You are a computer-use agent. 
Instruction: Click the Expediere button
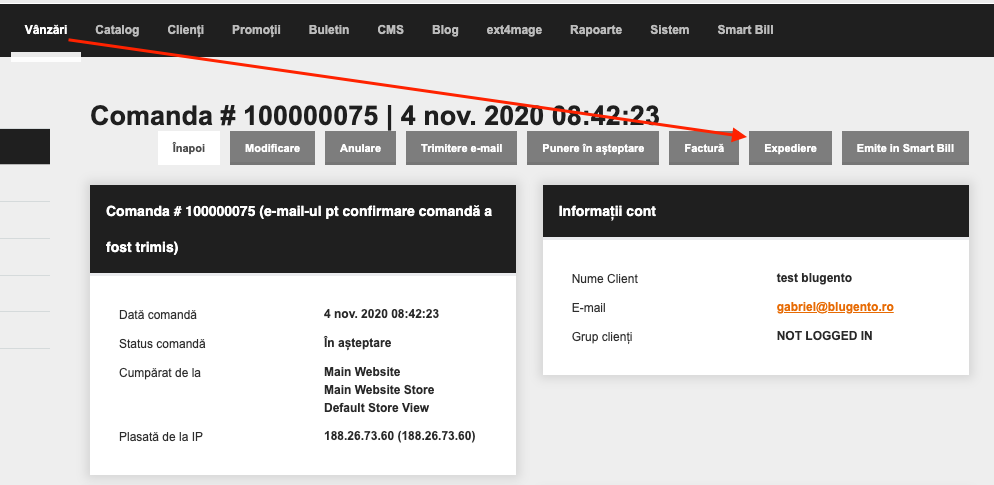coord(791,148)
